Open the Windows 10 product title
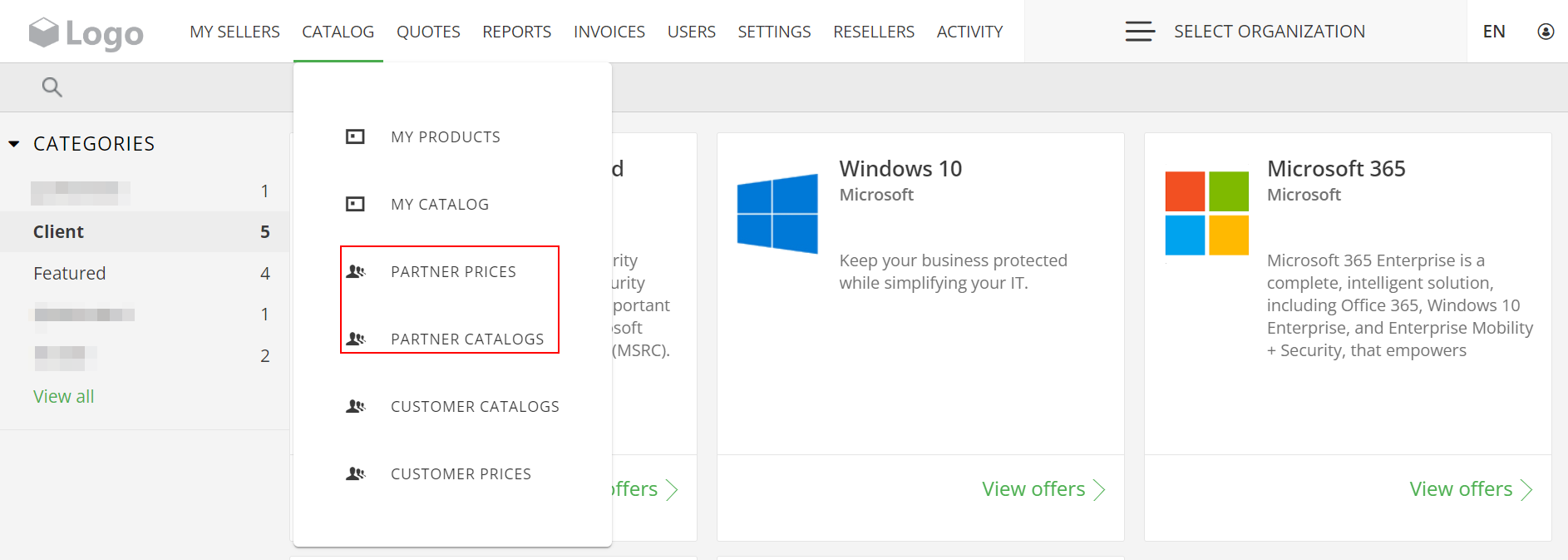 [900, 168]
